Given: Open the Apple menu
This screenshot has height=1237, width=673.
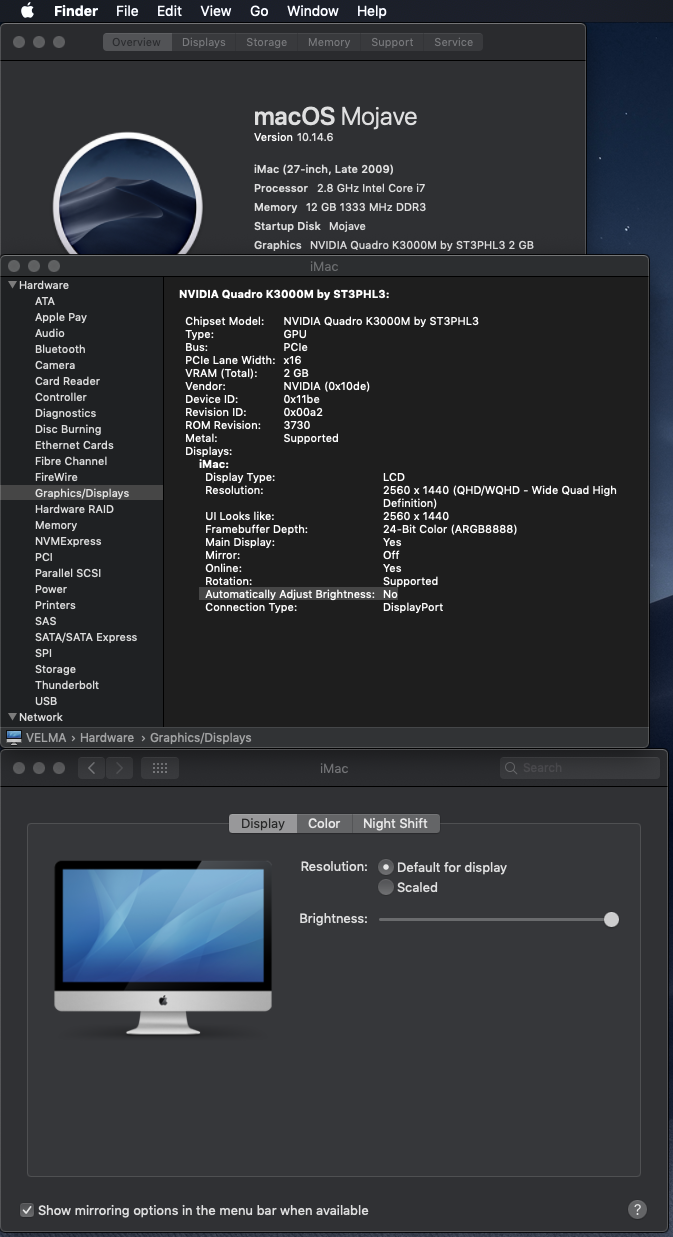Looking at the screenshot, I should coord(27,11).
